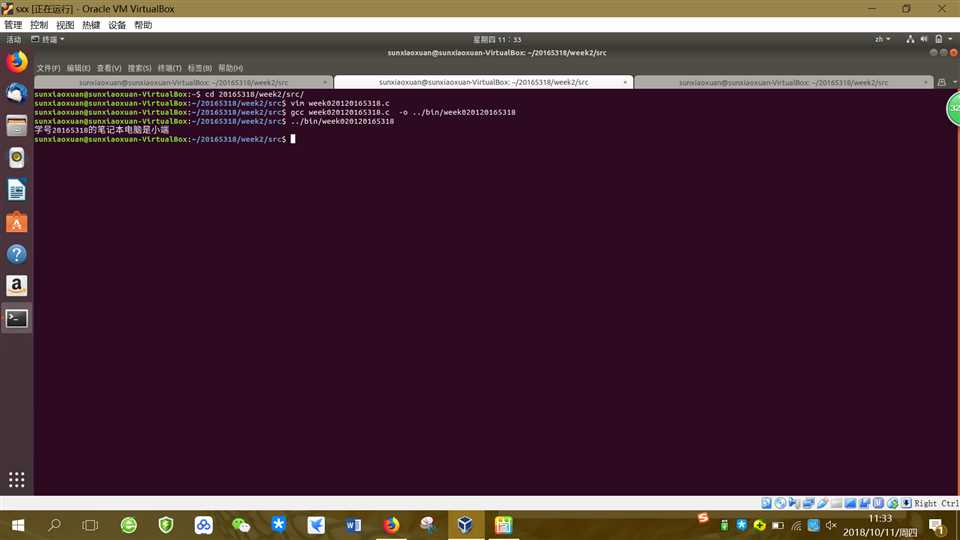
Task: Open the new terminal tab button
Action: click(x=942, y=82)
